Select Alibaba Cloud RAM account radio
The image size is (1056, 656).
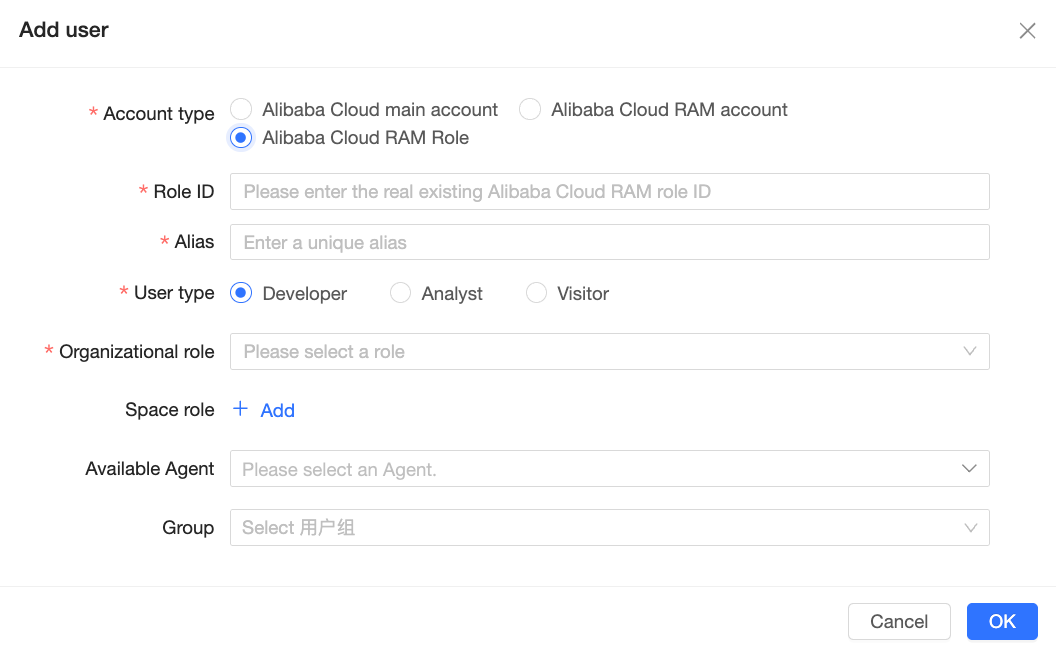click(x=530, y=109)
